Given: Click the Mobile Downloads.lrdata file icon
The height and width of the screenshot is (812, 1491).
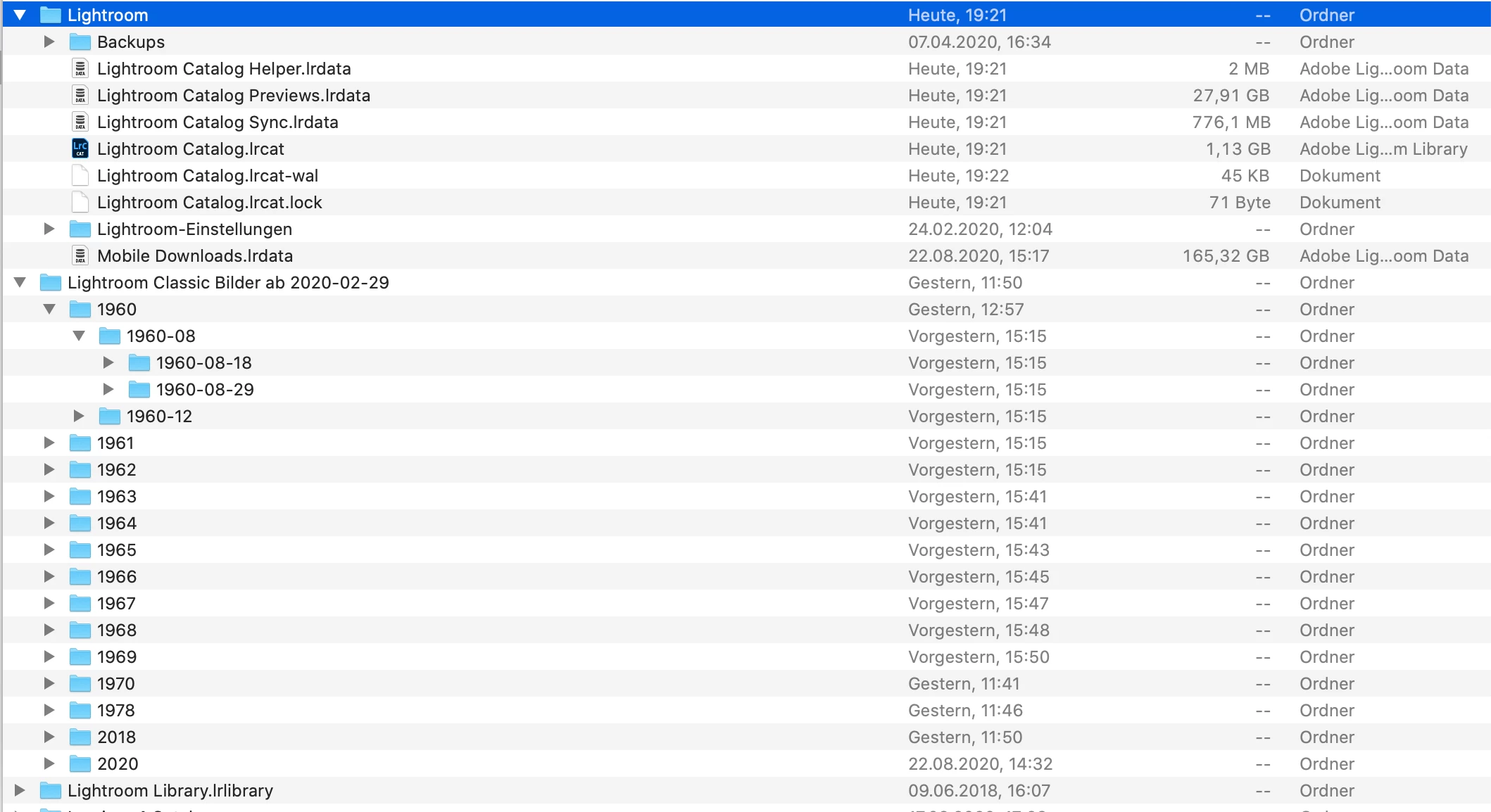Looking at the screenshot, I should tap(80, 256).
